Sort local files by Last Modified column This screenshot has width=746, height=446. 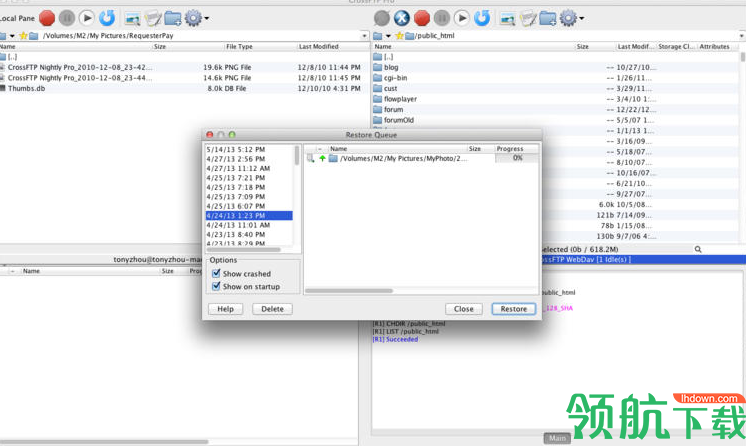(x=333, y=47)
